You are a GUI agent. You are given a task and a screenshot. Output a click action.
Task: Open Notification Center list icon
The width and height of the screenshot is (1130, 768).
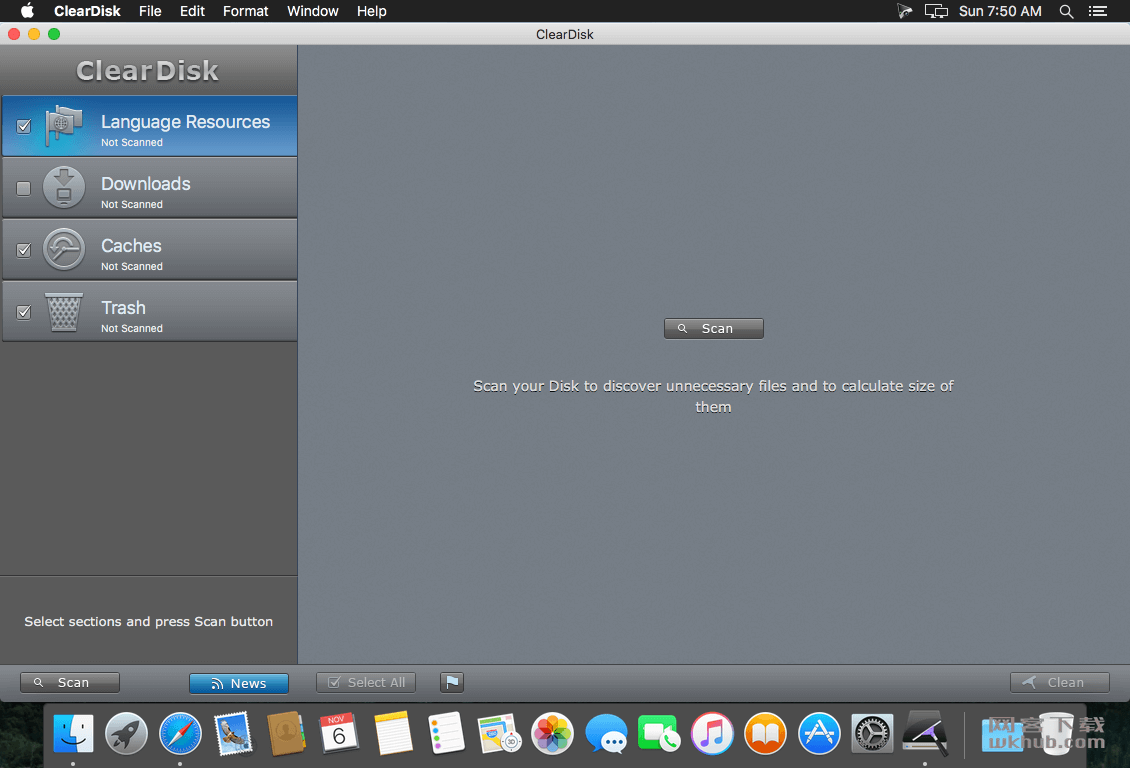pyautogui.click(x=1098, y=12)
